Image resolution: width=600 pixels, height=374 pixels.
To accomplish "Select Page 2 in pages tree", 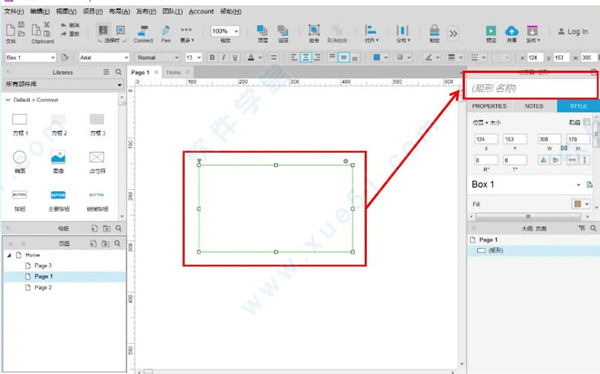I will tap(43, 287).
